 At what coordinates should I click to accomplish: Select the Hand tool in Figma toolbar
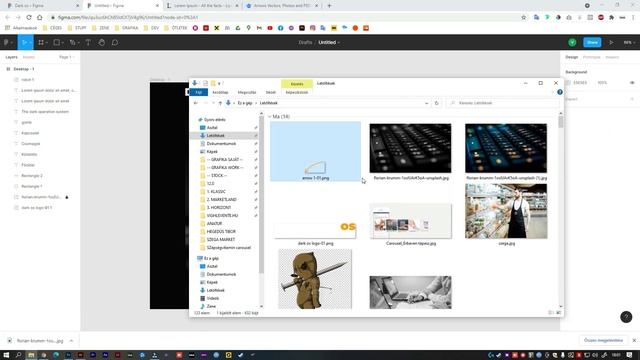[102, 42]
